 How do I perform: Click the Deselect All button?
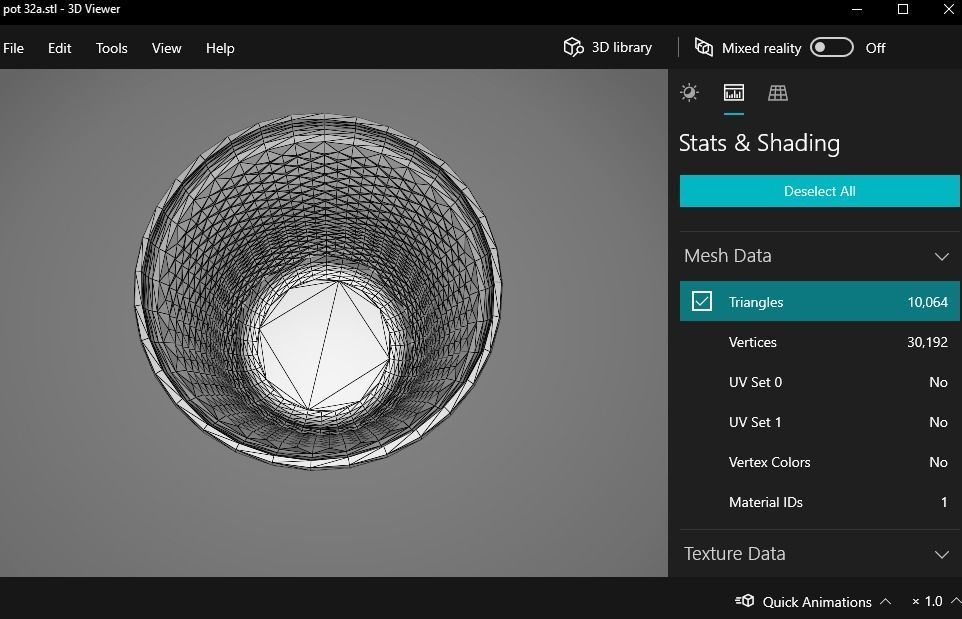820,191
